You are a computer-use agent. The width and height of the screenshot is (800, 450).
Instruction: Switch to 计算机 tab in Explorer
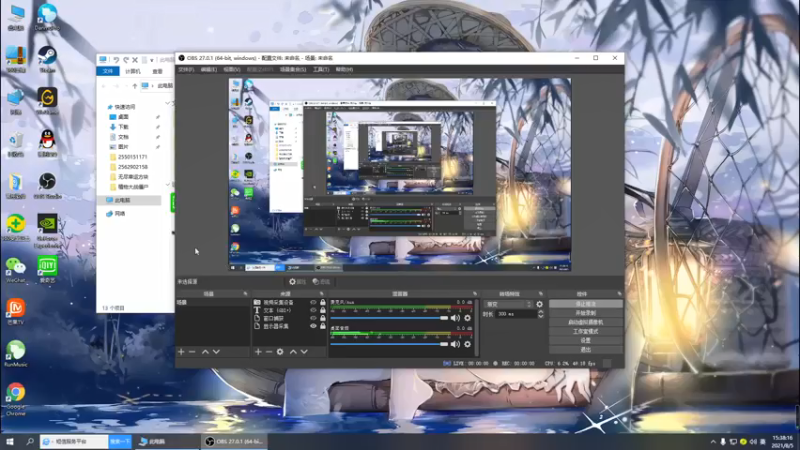[133, 71]
